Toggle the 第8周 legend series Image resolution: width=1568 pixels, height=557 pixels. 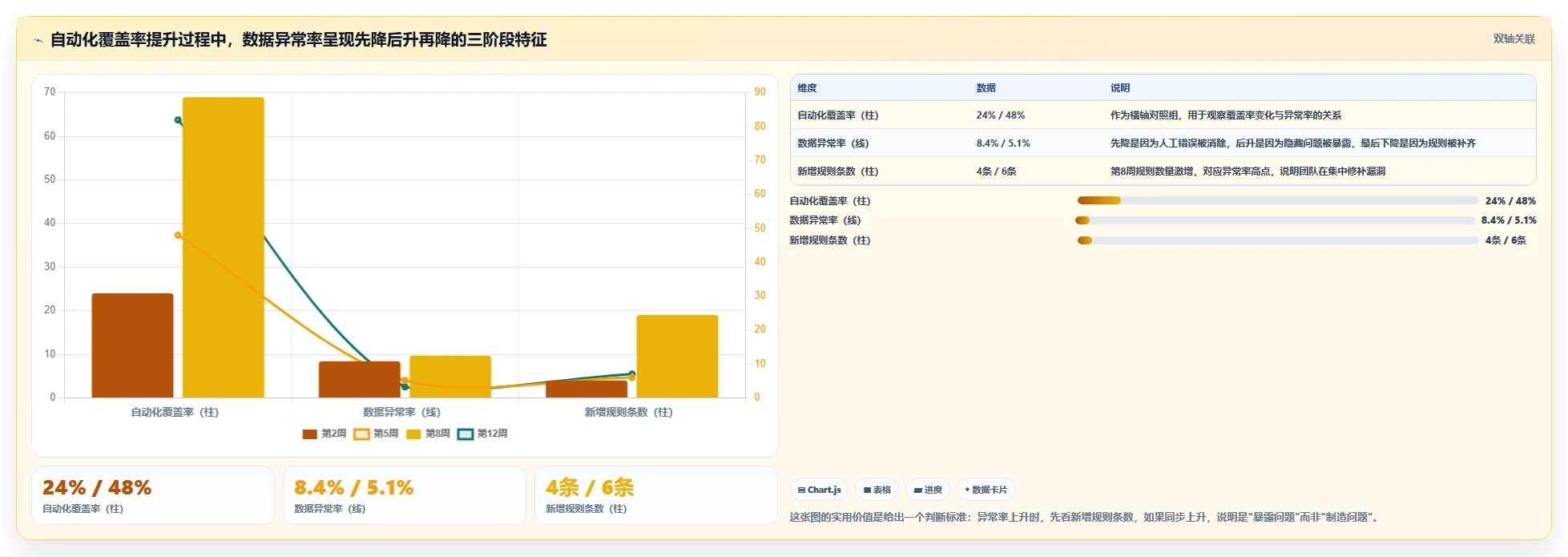point(428,434)
